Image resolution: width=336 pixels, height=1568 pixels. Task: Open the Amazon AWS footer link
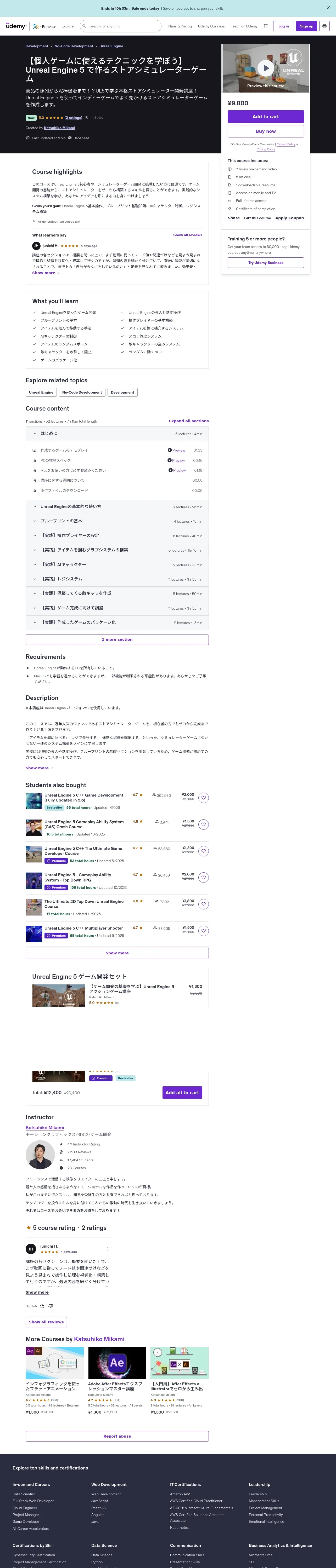tap(181, 1494)
